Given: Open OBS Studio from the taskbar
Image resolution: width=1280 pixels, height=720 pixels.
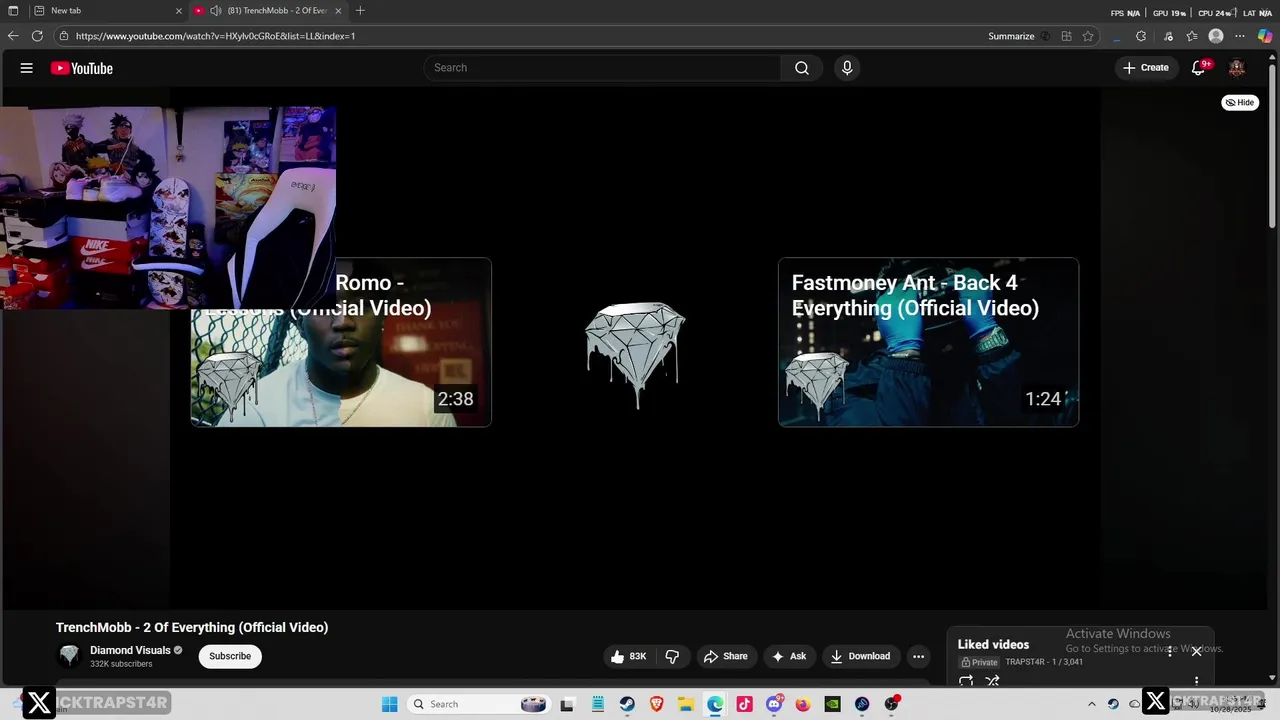Looking at the screenshot, I should tap(891, 704).
